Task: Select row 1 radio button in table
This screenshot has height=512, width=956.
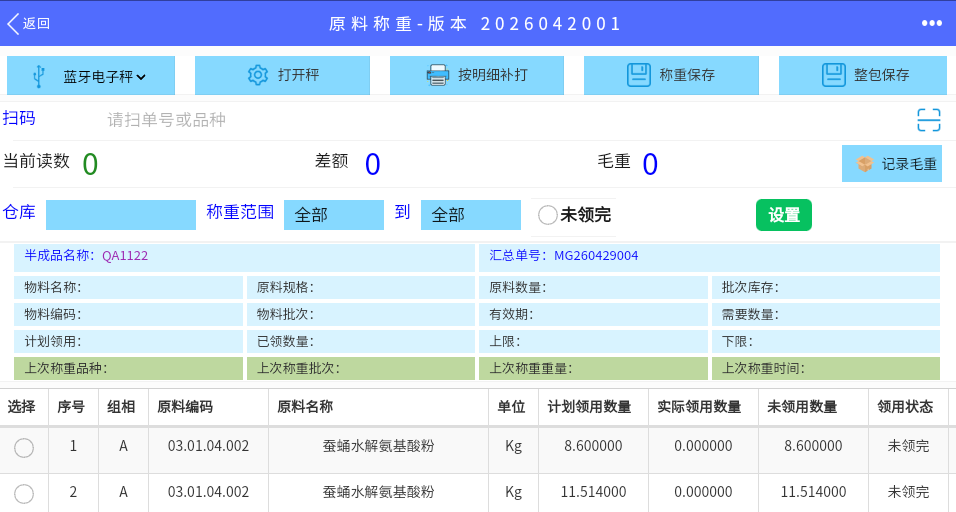Action: (24, 448)
